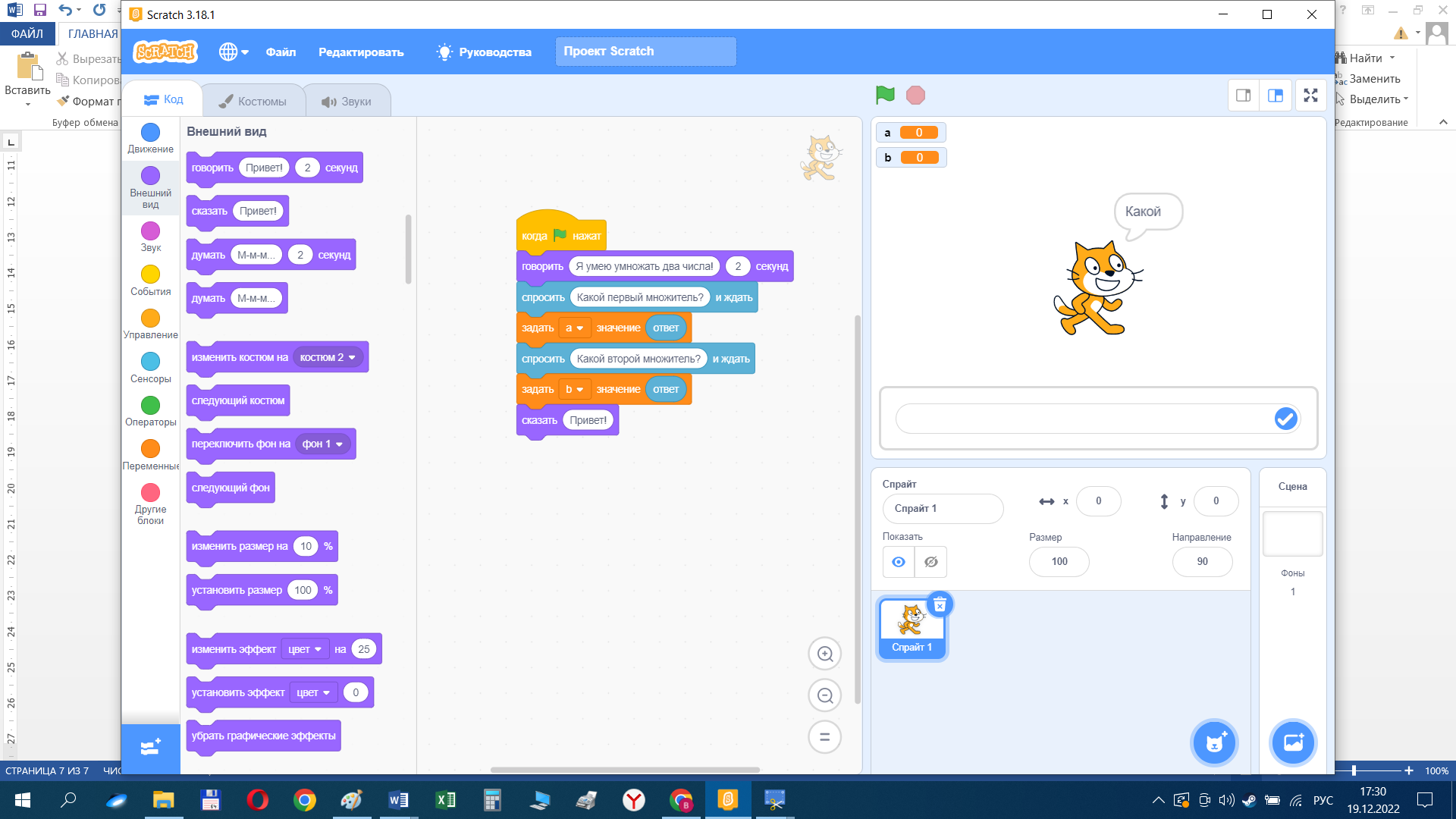Open the Сенсоры block category
Screen dimensions: 1456x819
point(150,368)
